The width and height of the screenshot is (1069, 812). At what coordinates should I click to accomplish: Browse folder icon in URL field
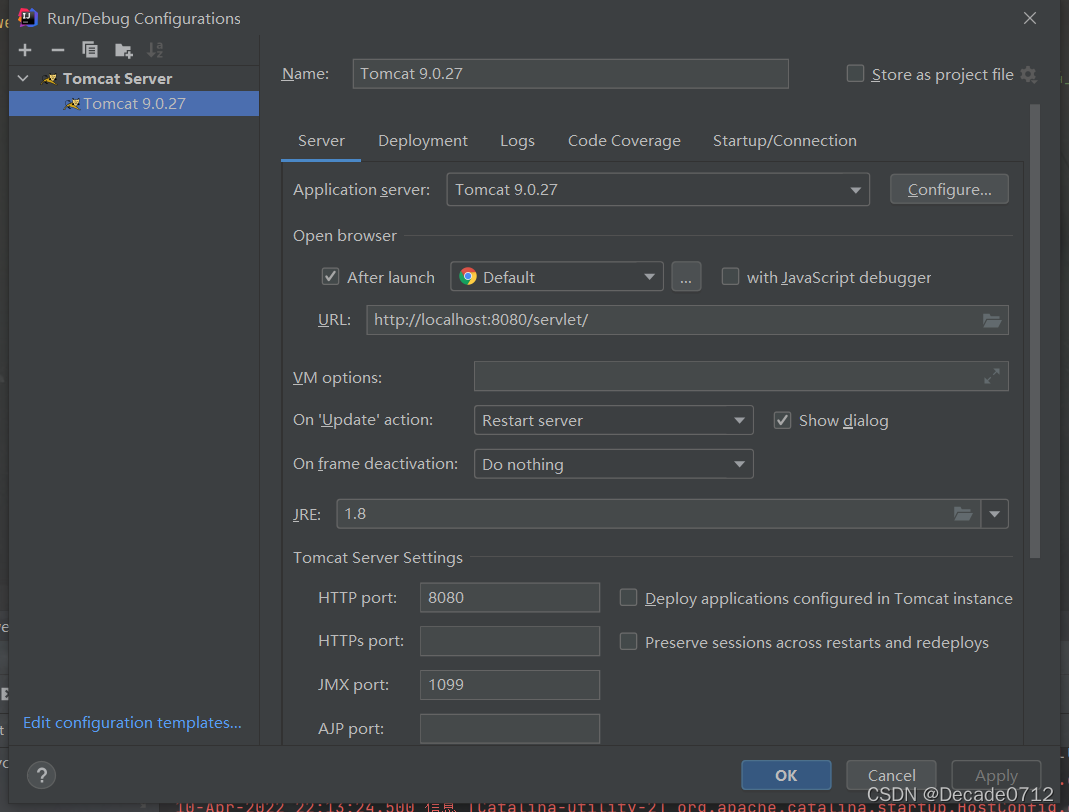tap(992, 320)
